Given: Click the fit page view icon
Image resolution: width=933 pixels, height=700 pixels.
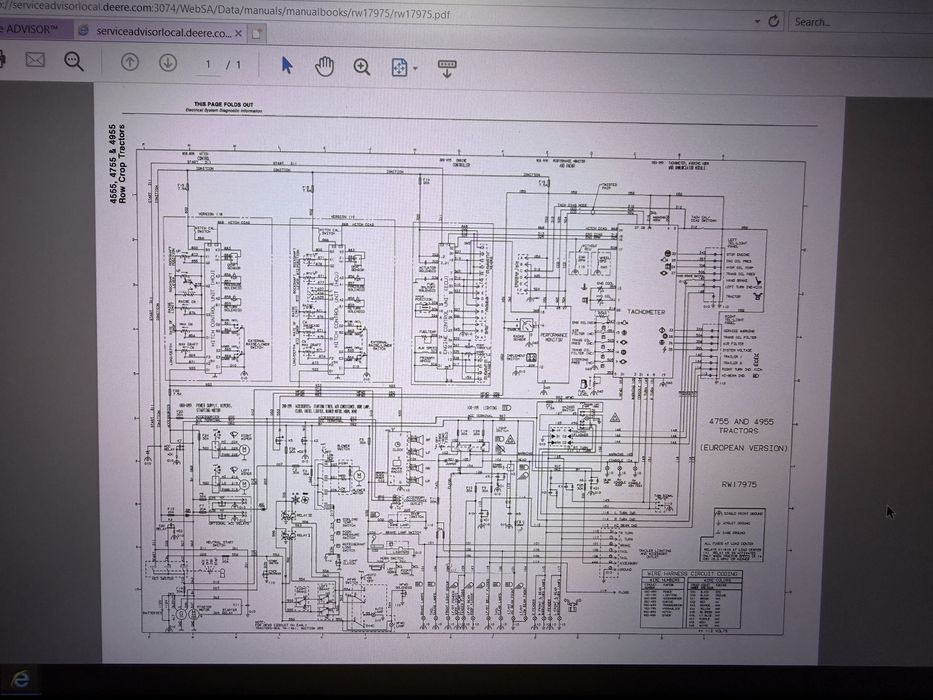Looking at the screenshot, I should coord(399,67).
